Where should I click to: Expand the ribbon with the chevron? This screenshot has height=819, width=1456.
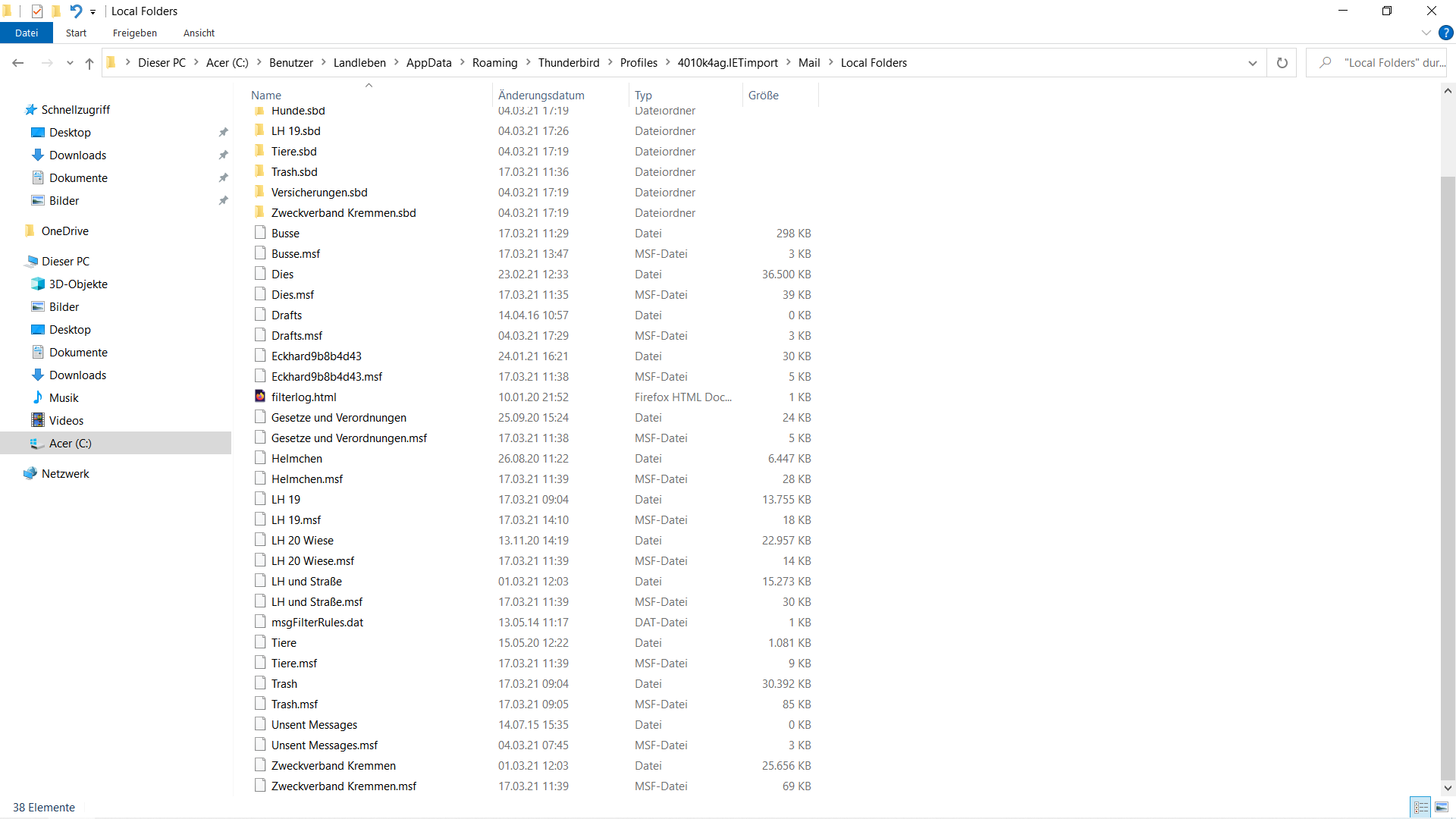tap(1426, 33)
